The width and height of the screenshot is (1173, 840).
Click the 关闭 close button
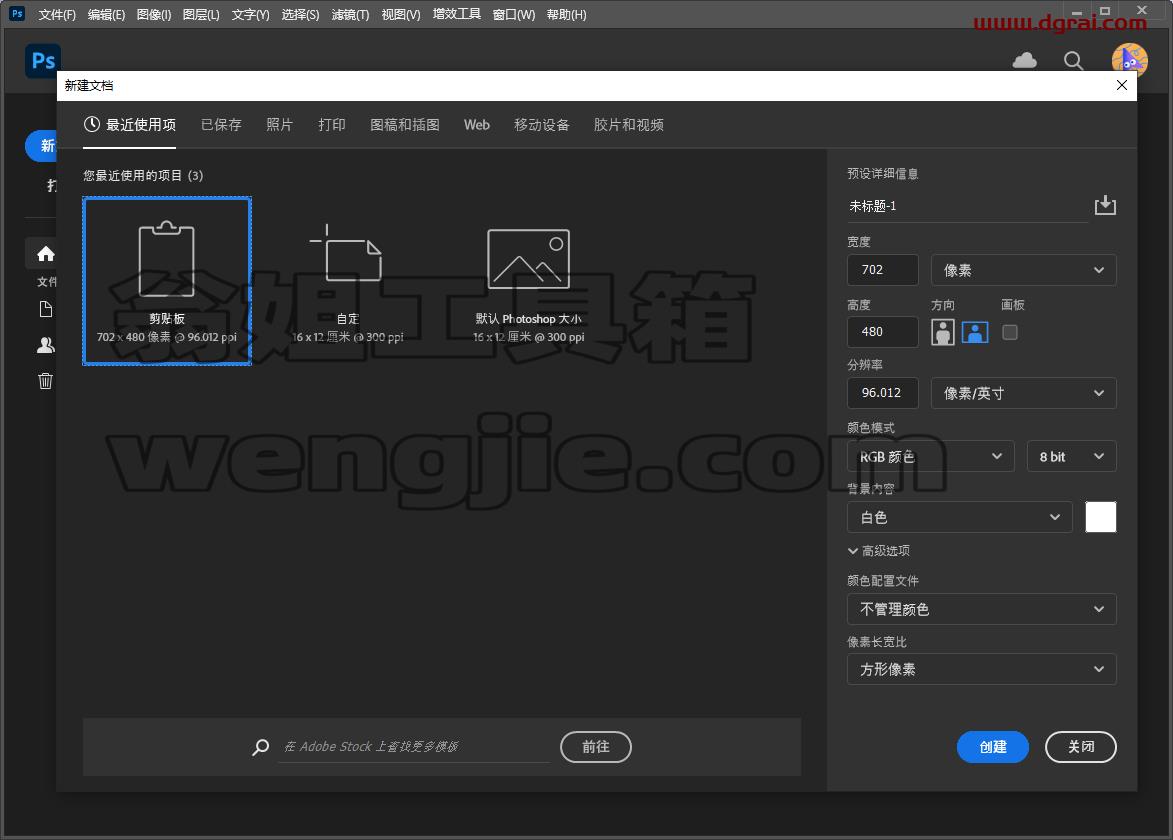pos(1080,747)
